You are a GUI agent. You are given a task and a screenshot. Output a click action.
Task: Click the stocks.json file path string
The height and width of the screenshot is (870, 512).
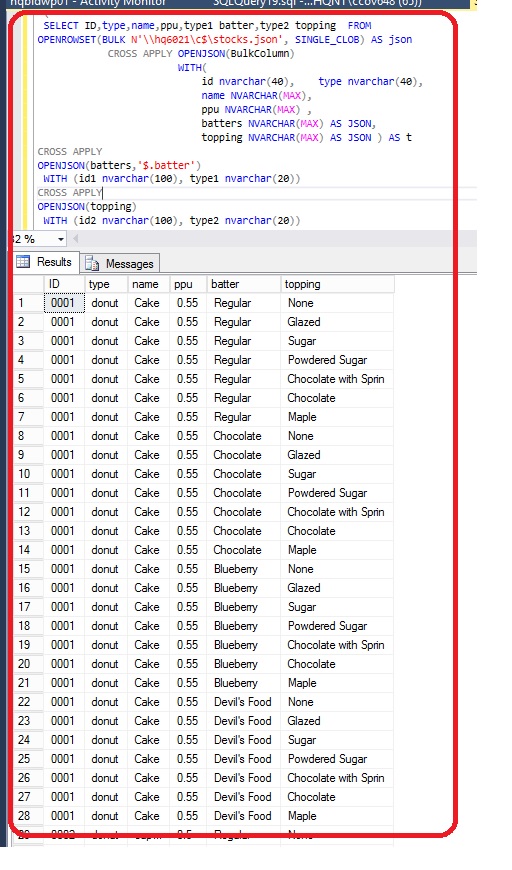(207, 39)
